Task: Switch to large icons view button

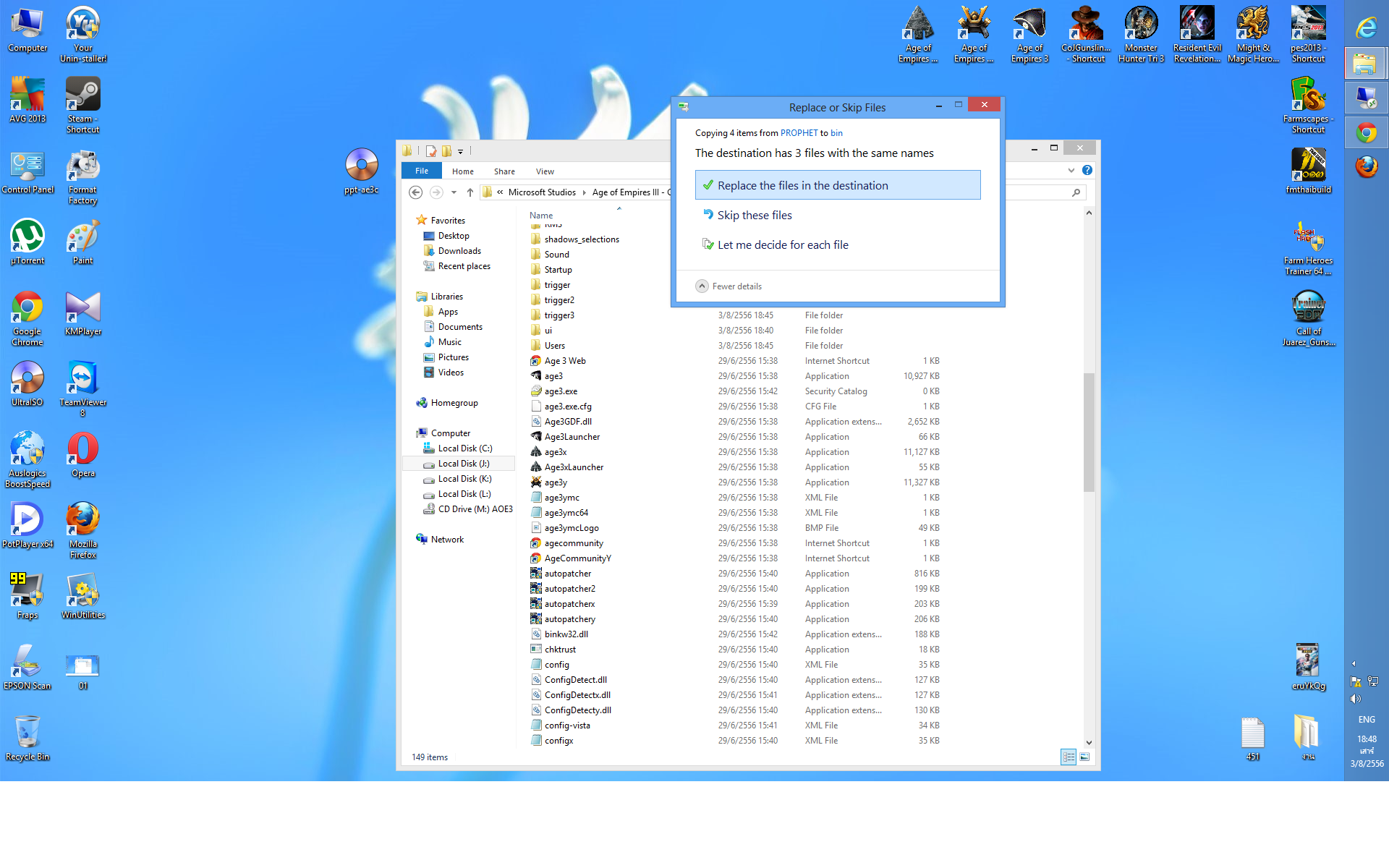Action: [x=1084, y=757]
